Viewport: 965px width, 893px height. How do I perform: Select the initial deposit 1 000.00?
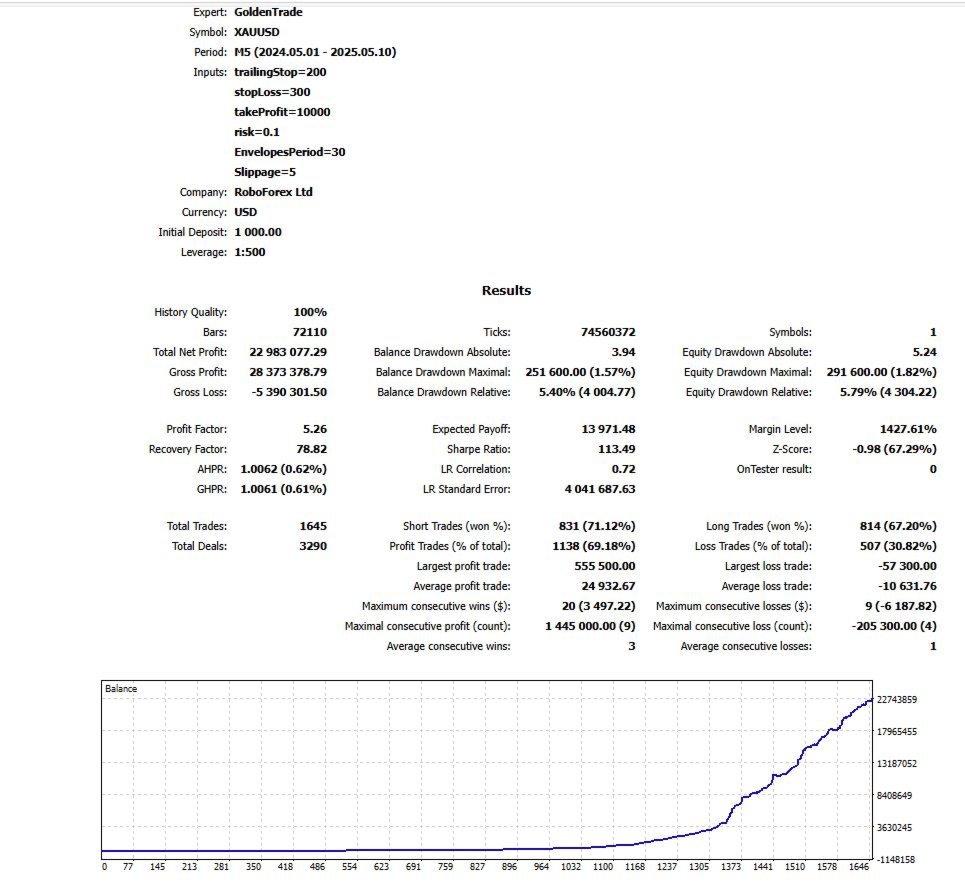[x=258, y=232]
